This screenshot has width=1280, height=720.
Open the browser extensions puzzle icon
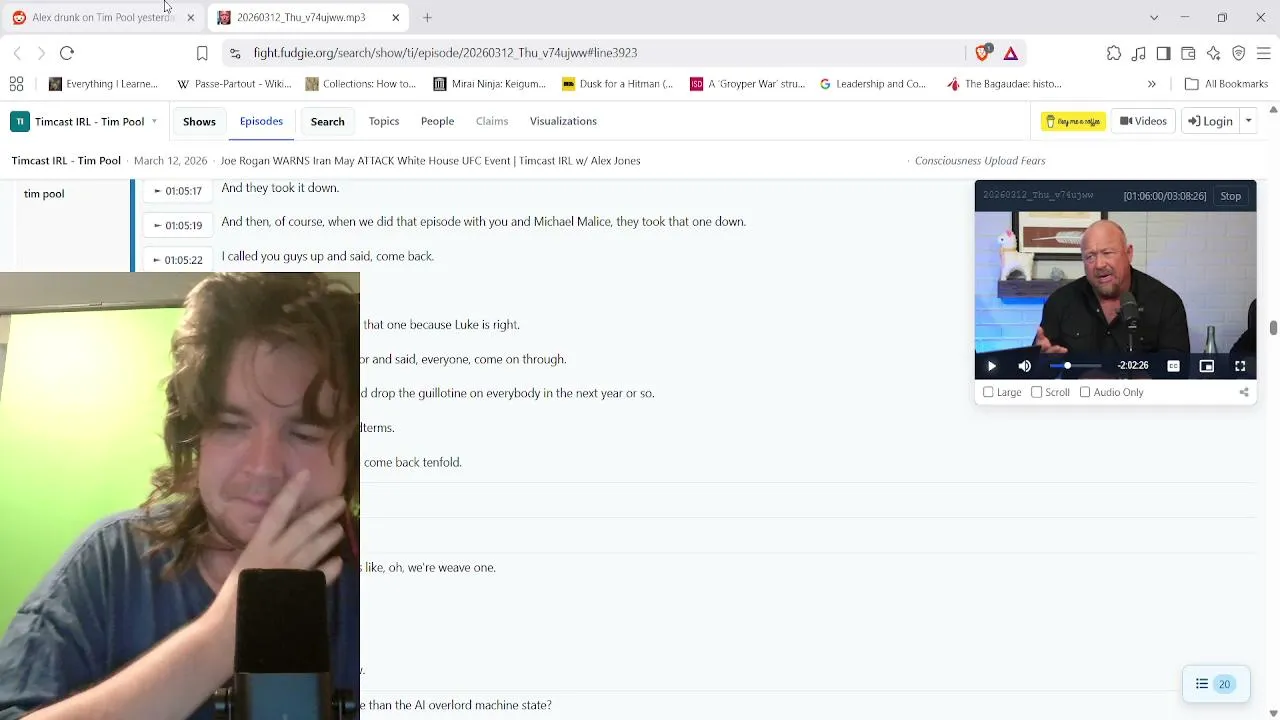tap(1114, 53)
